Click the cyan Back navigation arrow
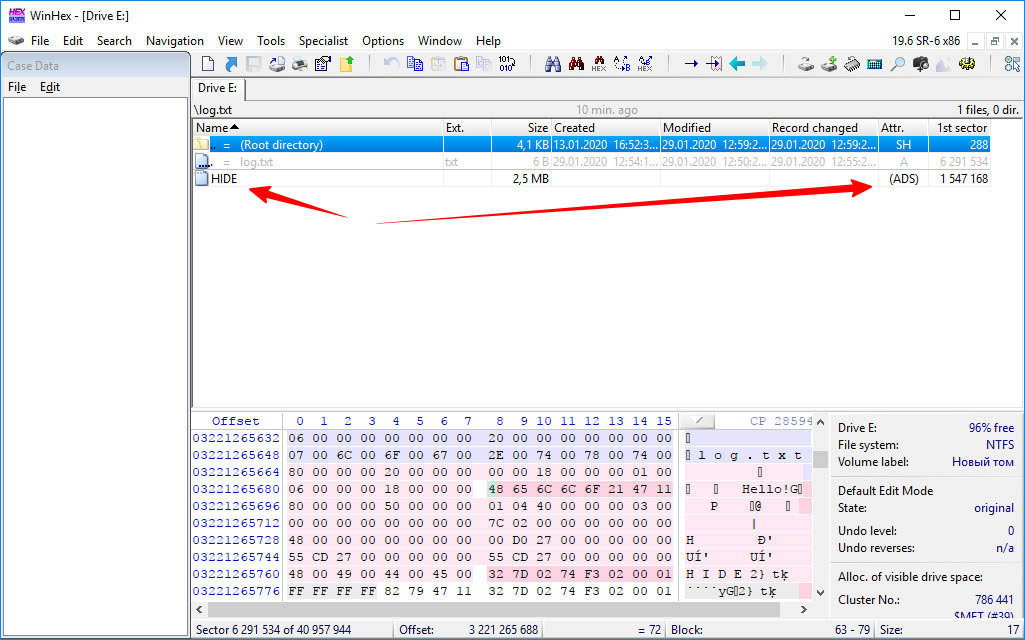1025x640 pixels. click(x=737, y=63)
